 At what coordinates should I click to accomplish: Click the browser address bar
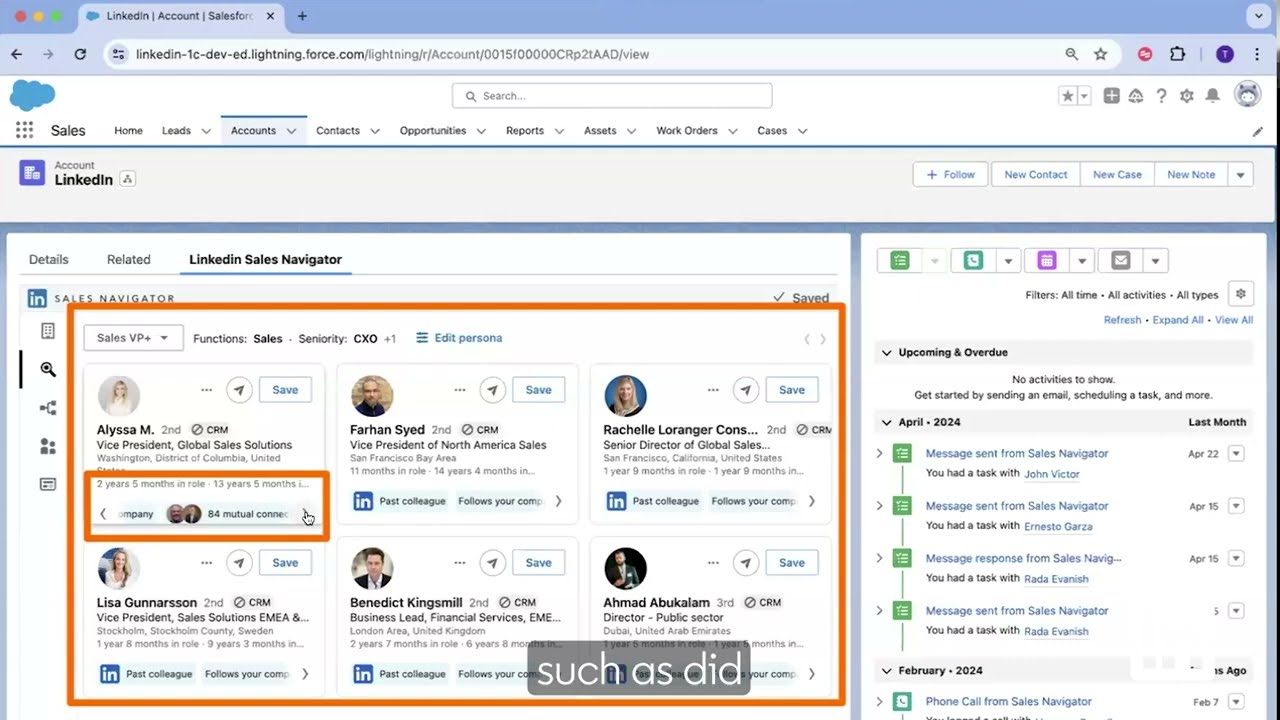(x=590, y=54)
